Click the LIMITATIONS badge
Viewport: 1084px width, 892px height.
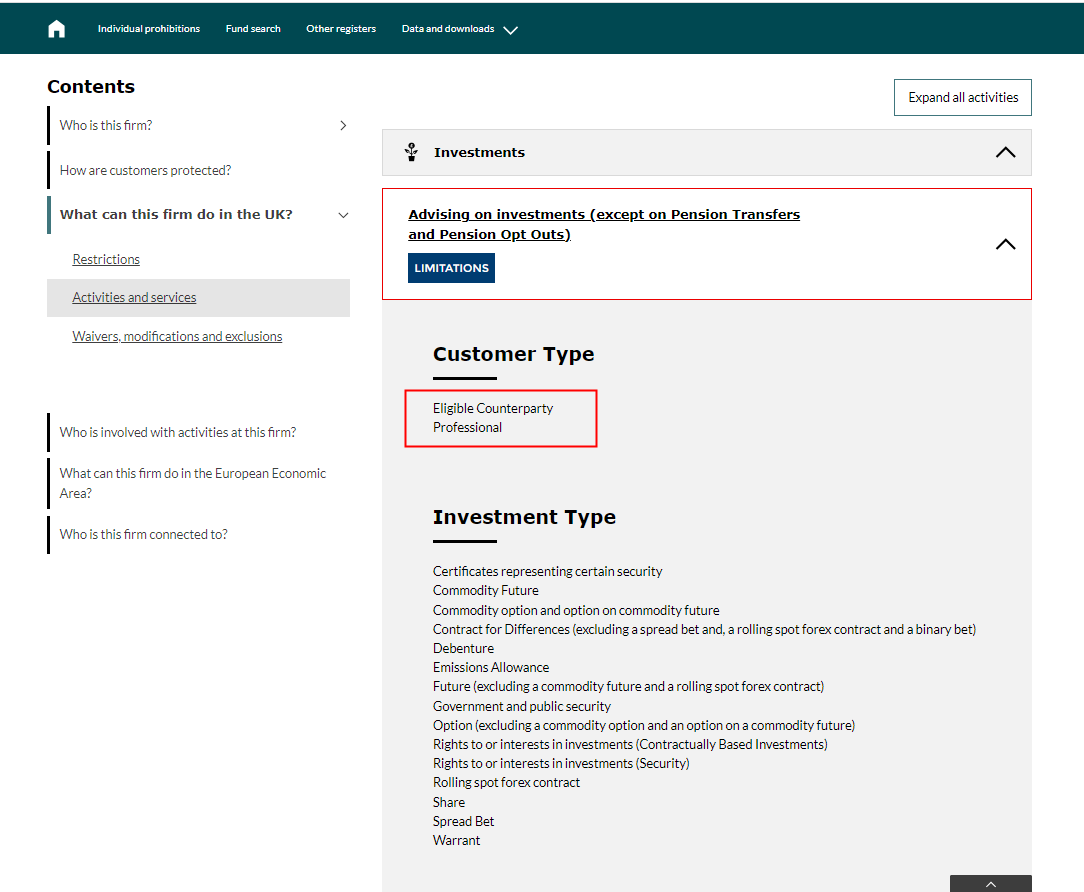(451, 268)
